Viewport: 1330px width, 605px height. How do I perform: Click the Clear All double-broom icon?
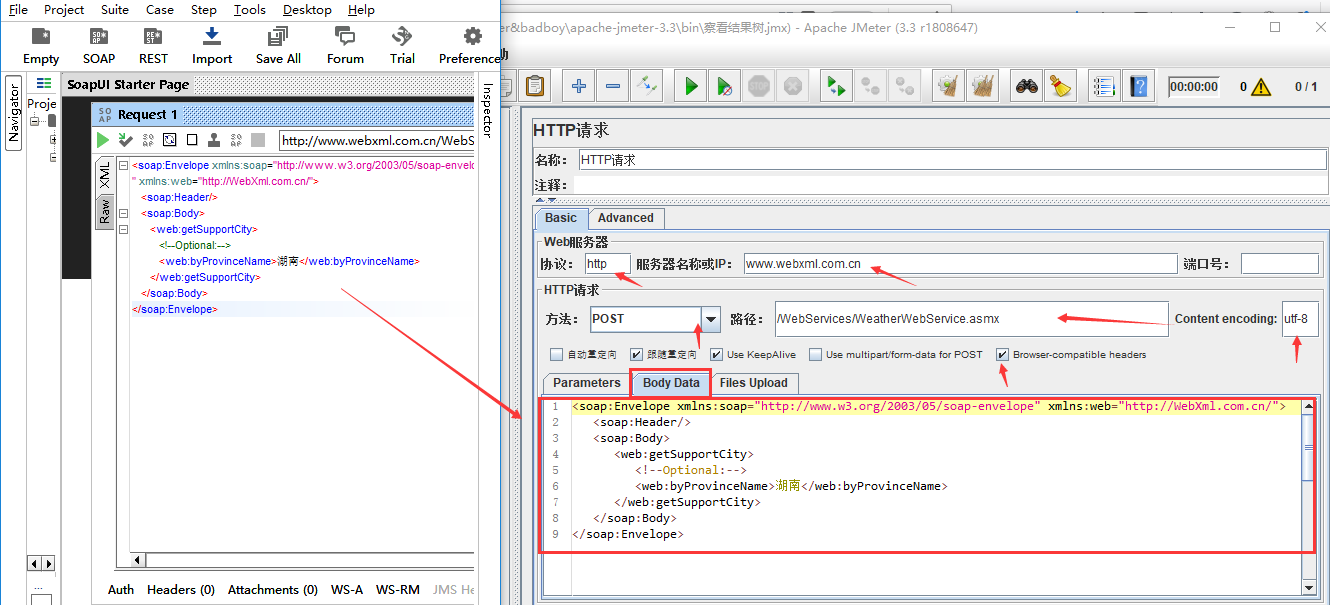(x=983, y=87)
